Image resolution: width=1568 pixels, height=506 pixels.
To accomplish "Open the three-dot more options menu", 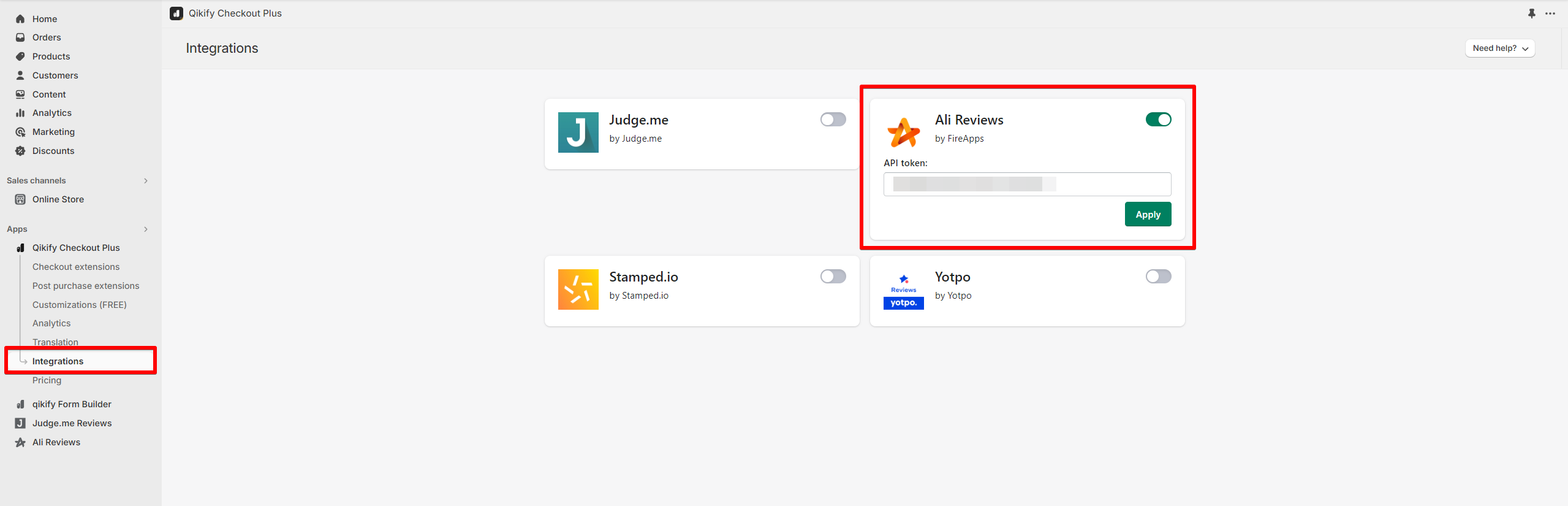I will tap(1550, 13).
